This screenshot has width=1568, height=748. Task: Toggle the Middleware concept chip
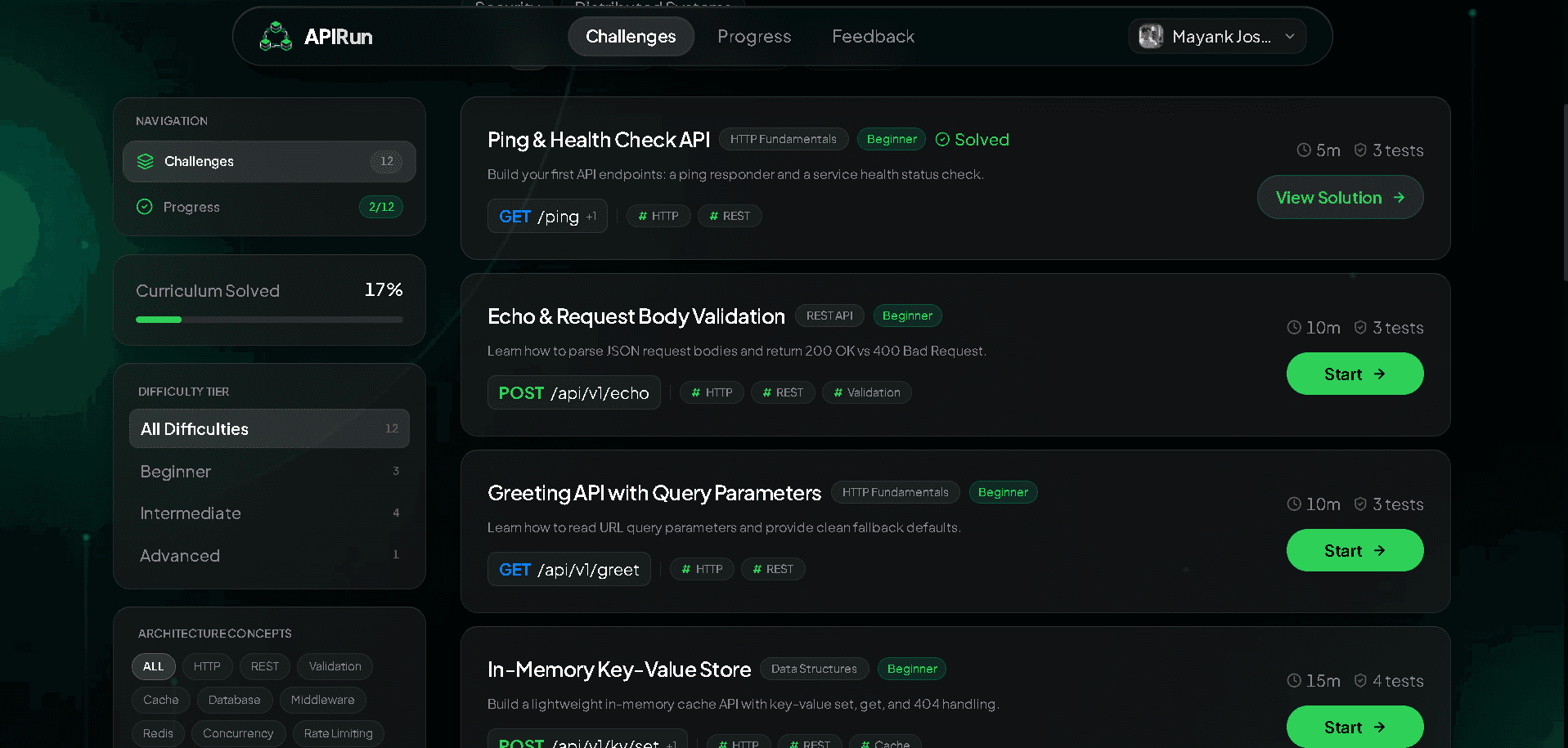323,700
